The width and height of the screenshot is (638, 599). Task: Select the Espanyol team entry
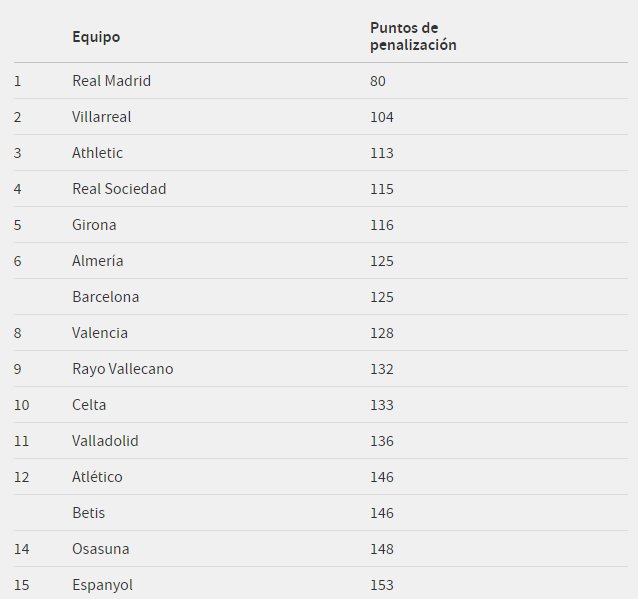(x=103, y=585)
